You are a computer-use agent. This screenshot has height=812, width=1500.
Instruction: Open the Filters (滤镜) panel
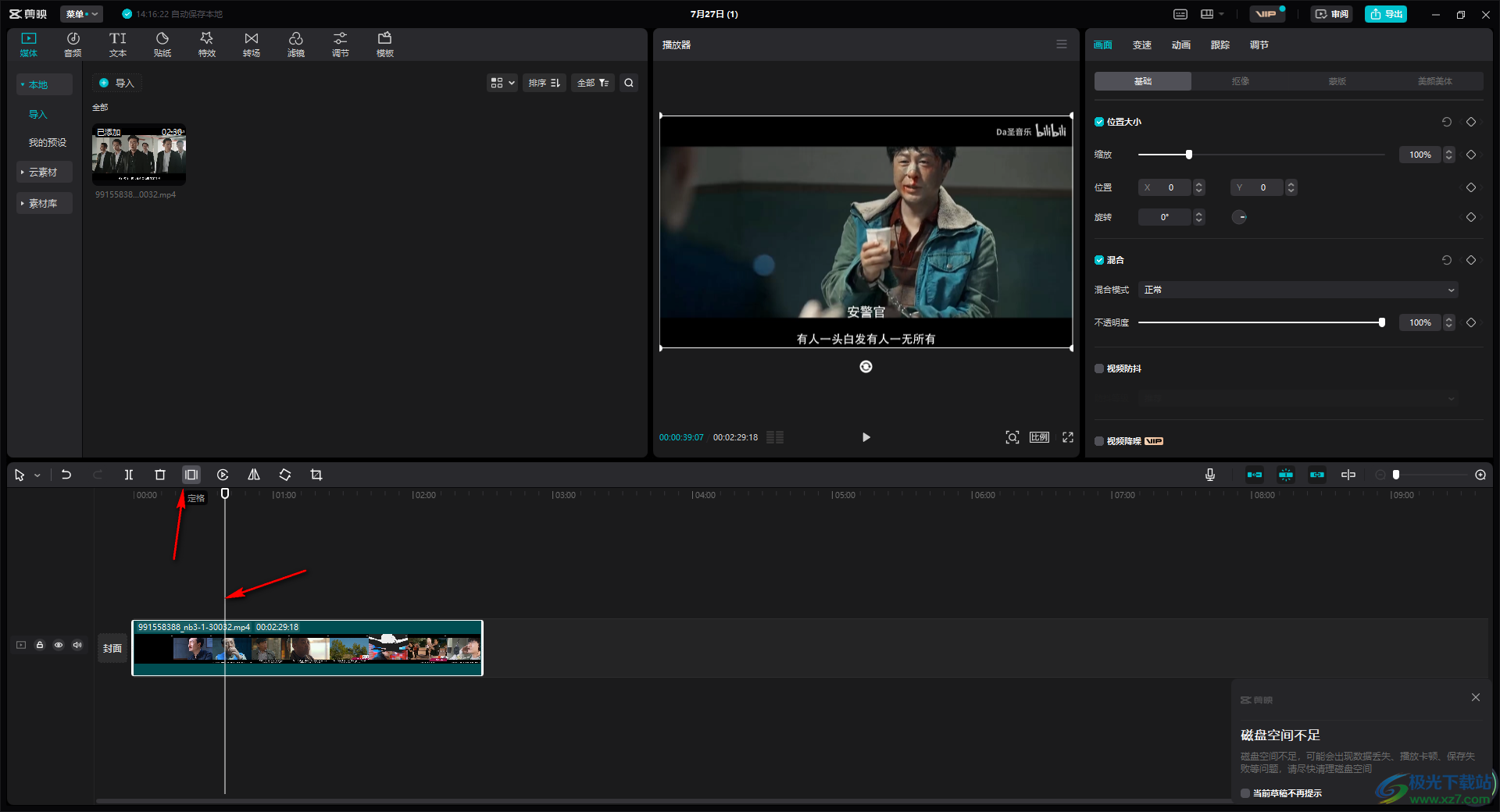pos(296,45)
